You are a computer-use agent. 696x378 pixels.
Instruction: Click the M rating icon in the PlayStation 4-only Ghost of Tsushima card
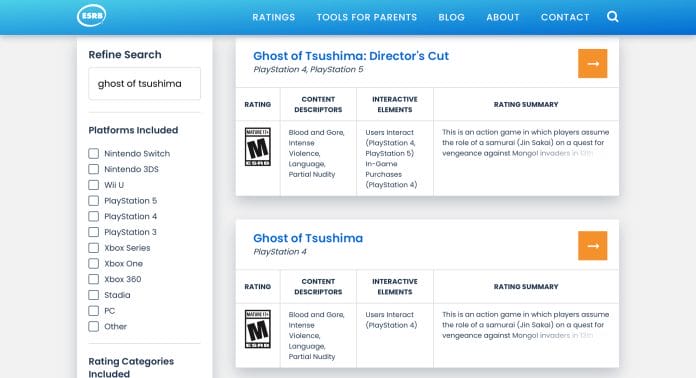point(257,329)
